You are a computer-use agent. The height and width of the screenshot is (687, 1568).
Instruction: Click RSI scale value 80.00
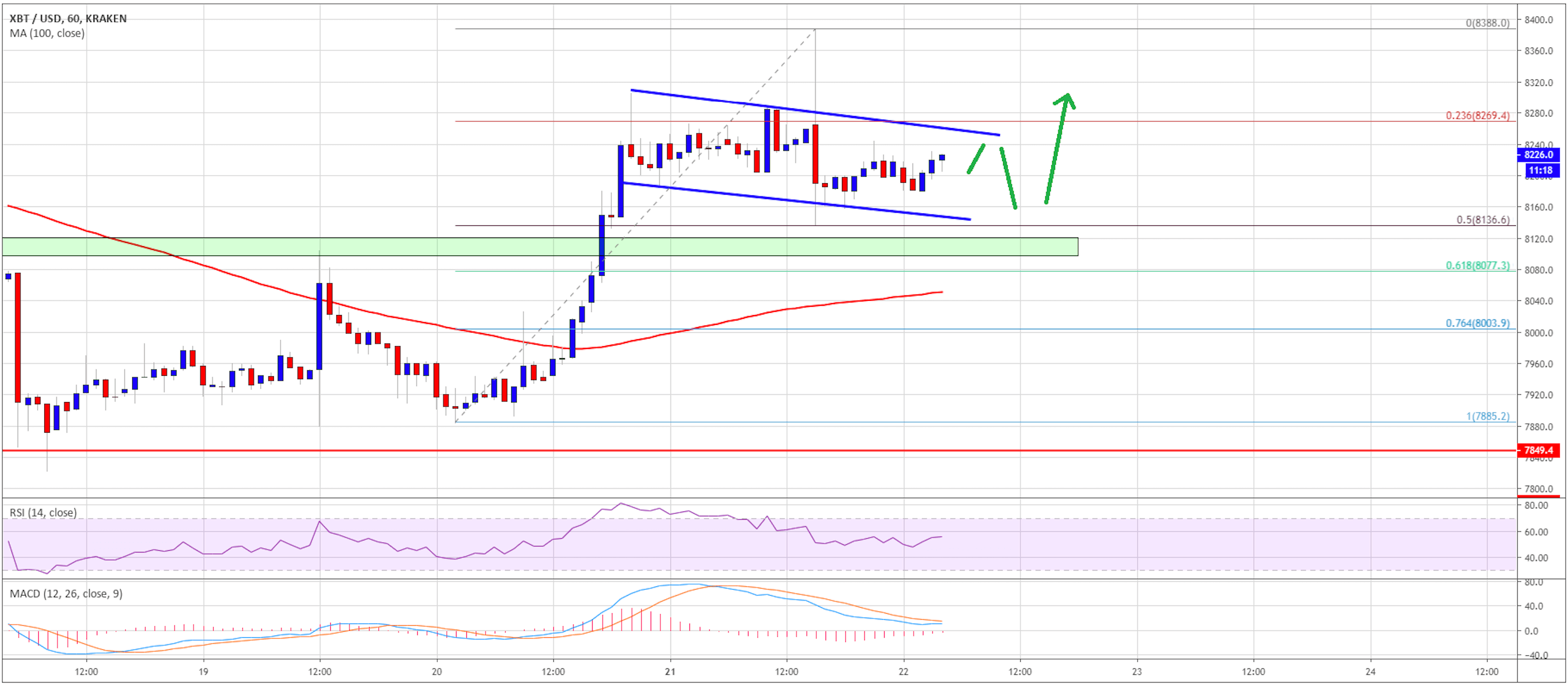[x=1536, y=505]
